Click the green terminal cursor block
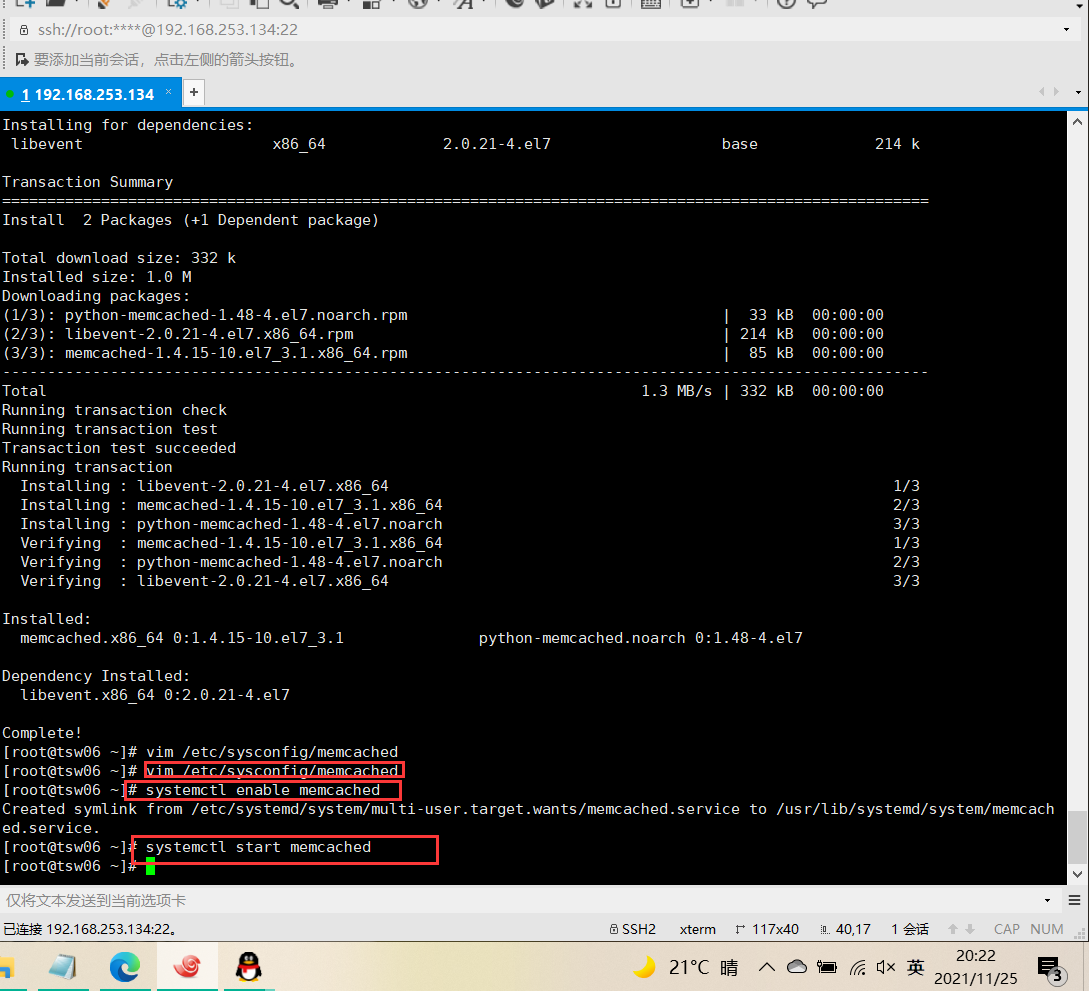The image size is (1089, 991). (x=150, y=866)
